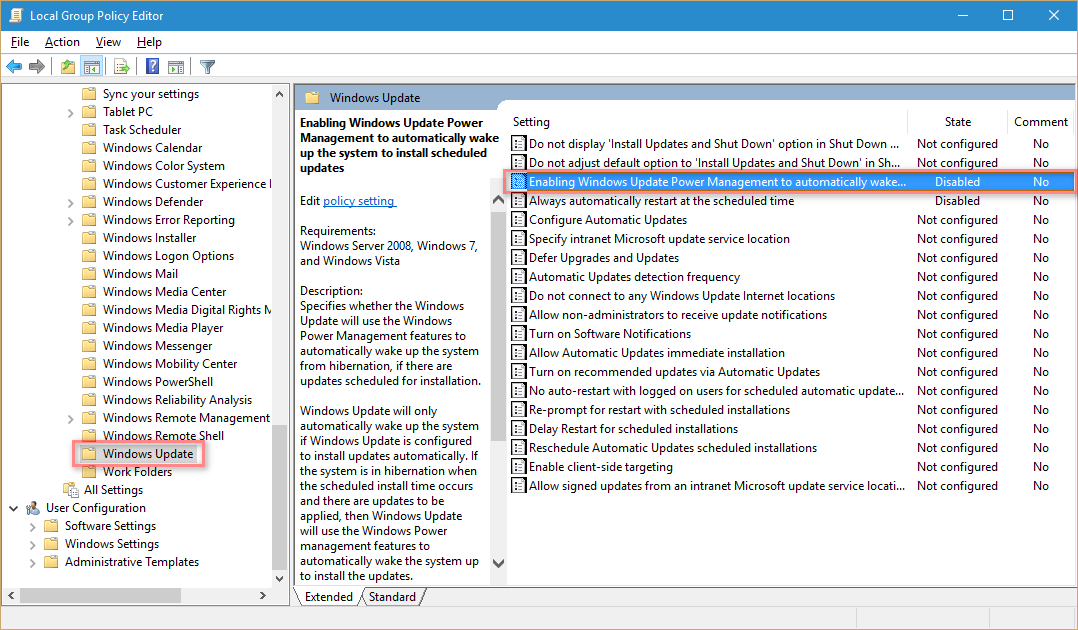Click the Export List toolbar icon
The image size is (1078, 630).
(122, 67)
